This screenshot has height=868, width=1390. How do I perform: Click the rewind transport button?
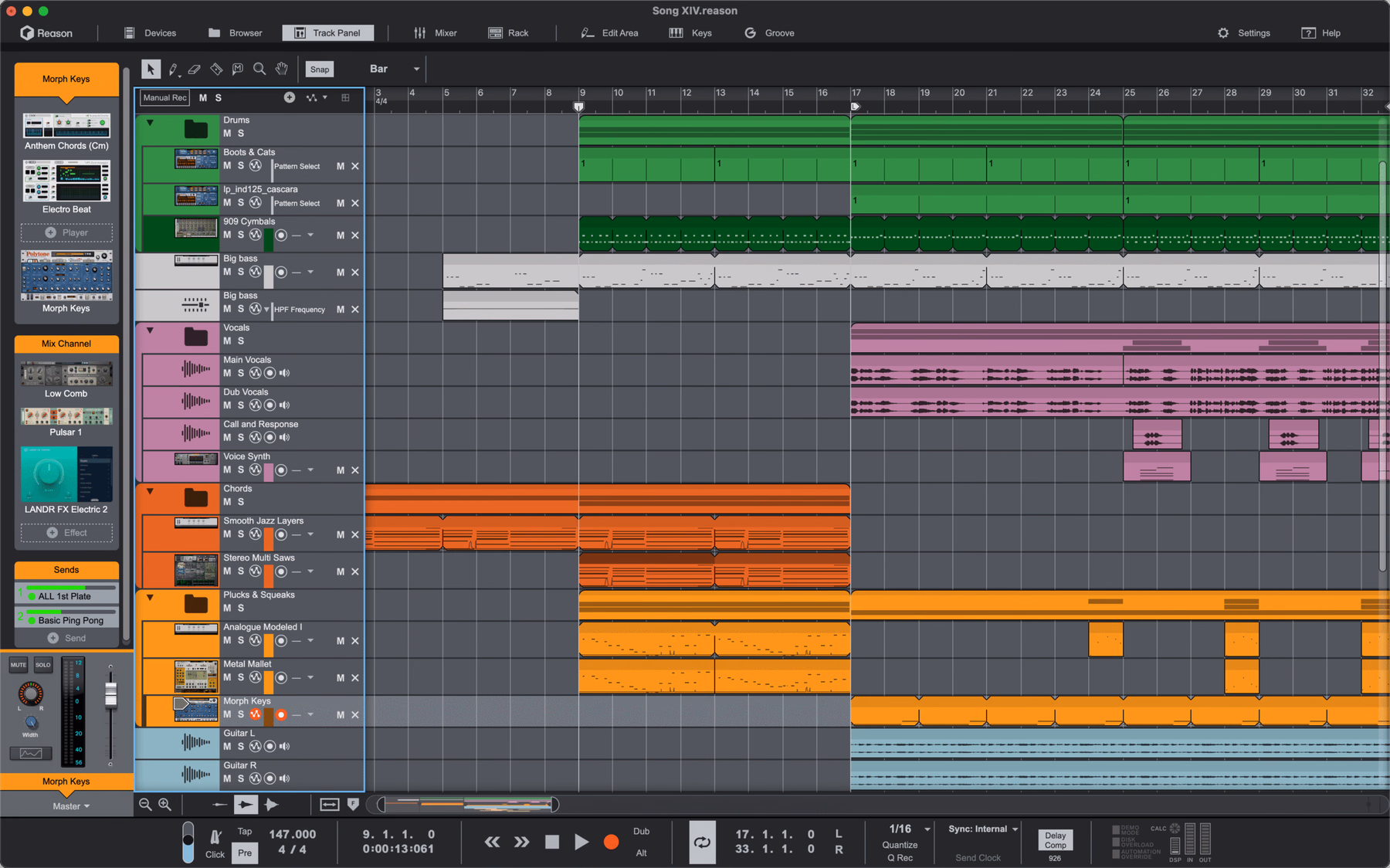coord(492,842)
